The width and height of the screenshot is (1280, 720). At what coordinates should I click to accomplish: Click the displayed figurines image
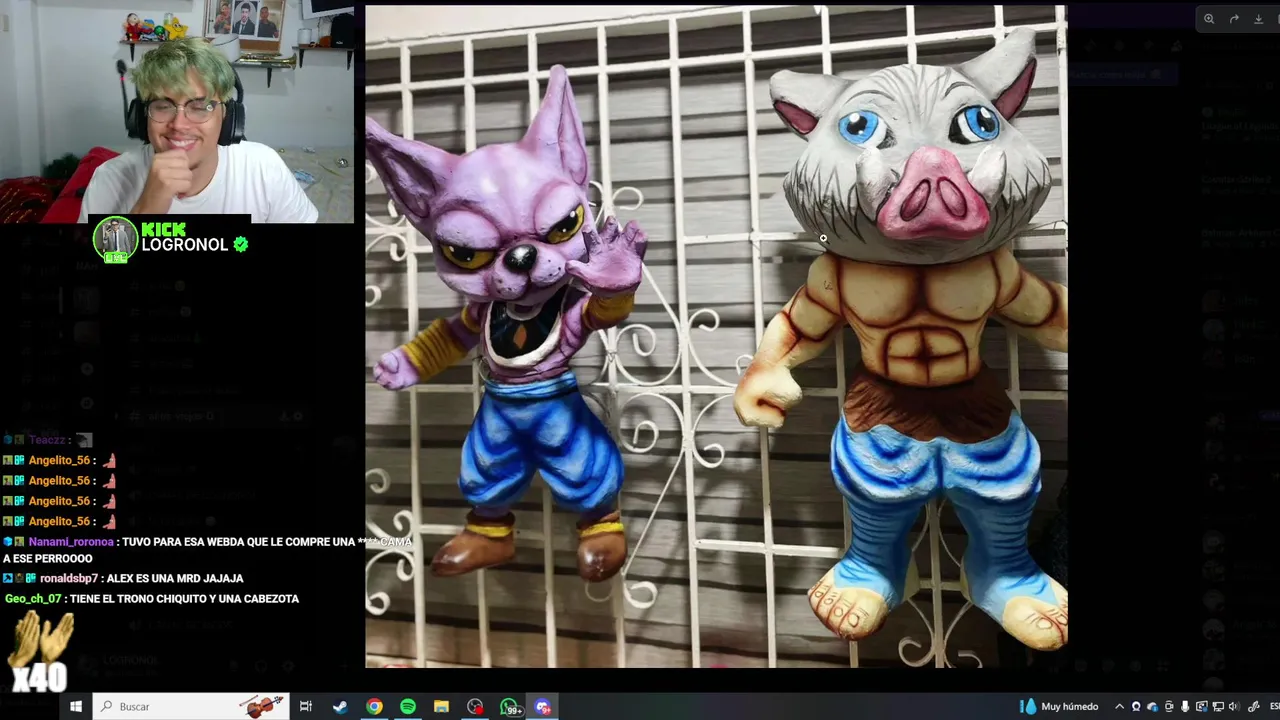click(x=716, y=336)
